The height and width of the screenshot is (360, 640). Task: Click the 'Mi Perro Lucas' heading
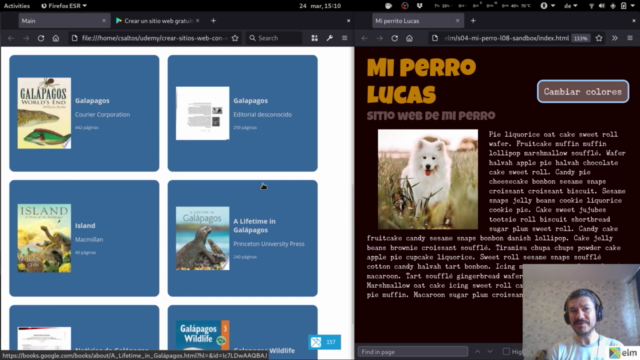click(x=421, y=80)
